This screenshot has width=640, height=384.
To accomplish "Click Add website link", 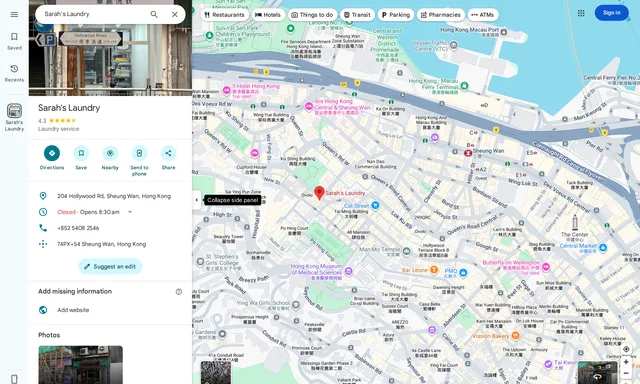I will (x=73, y=310).
